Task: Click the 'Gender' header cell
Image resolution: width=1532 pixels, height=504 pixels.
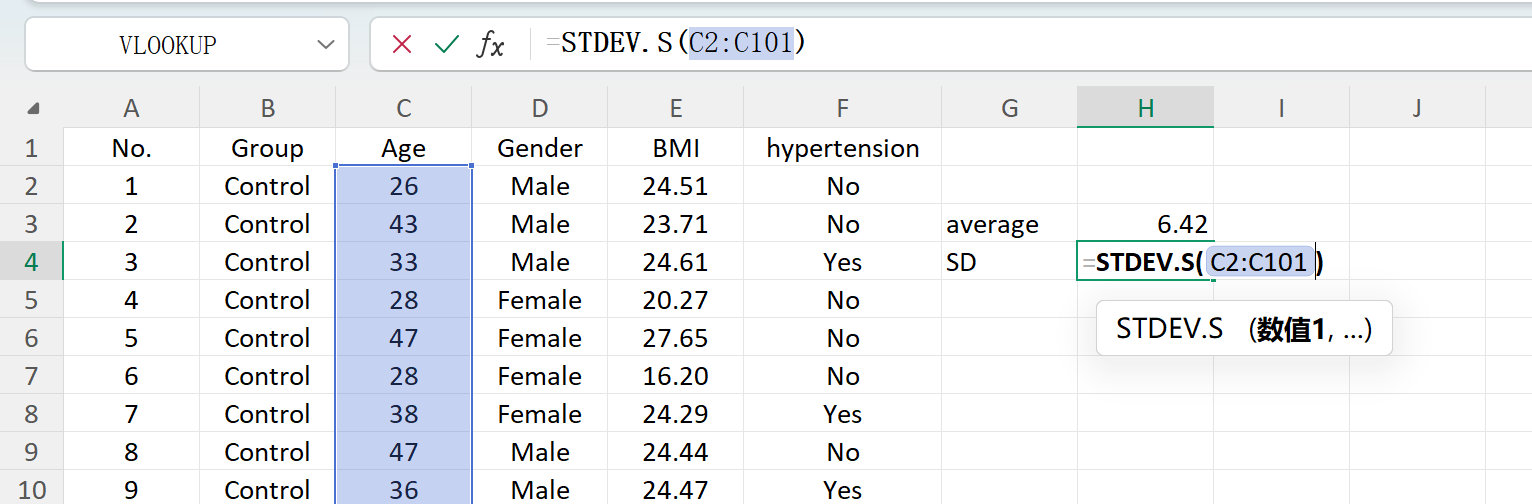Action: 540,148
